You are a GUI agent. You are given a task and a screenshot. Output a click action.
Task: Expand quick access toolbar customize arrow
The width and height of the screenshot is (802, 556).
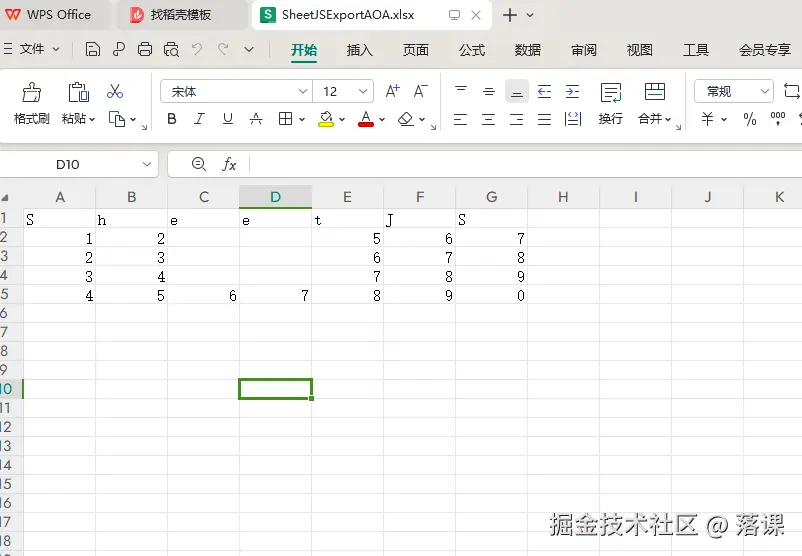249,50
